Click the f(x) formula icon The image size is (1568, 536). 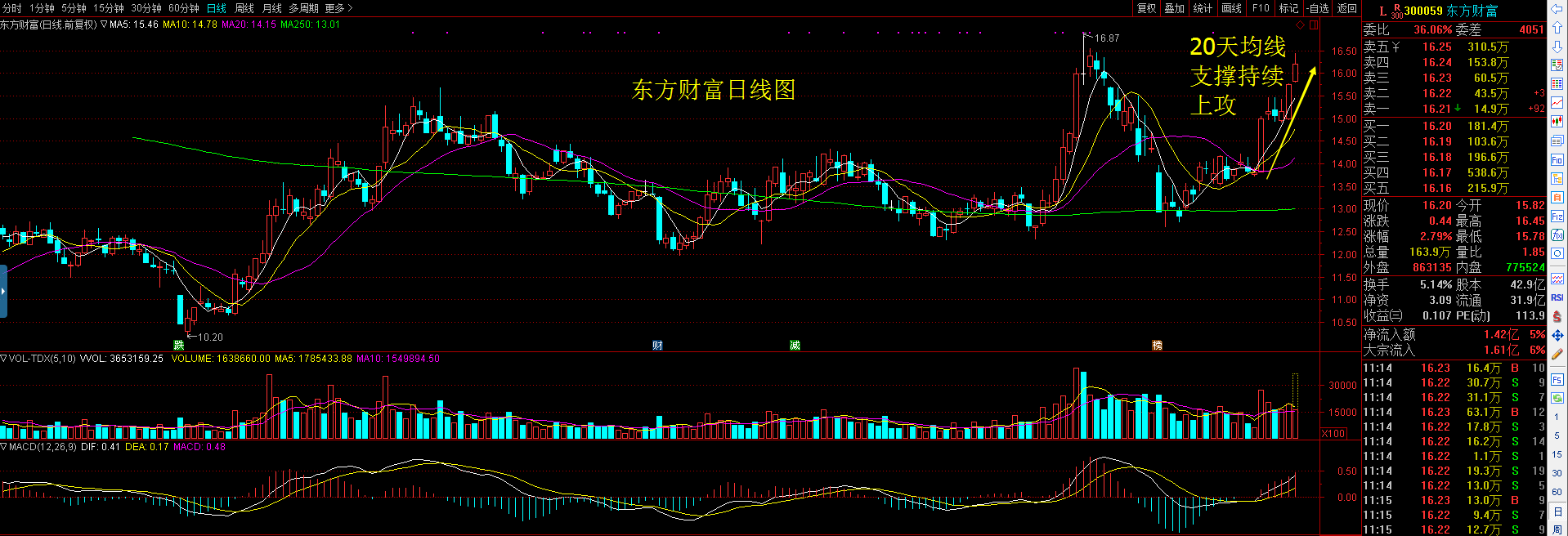(1557, 235)
